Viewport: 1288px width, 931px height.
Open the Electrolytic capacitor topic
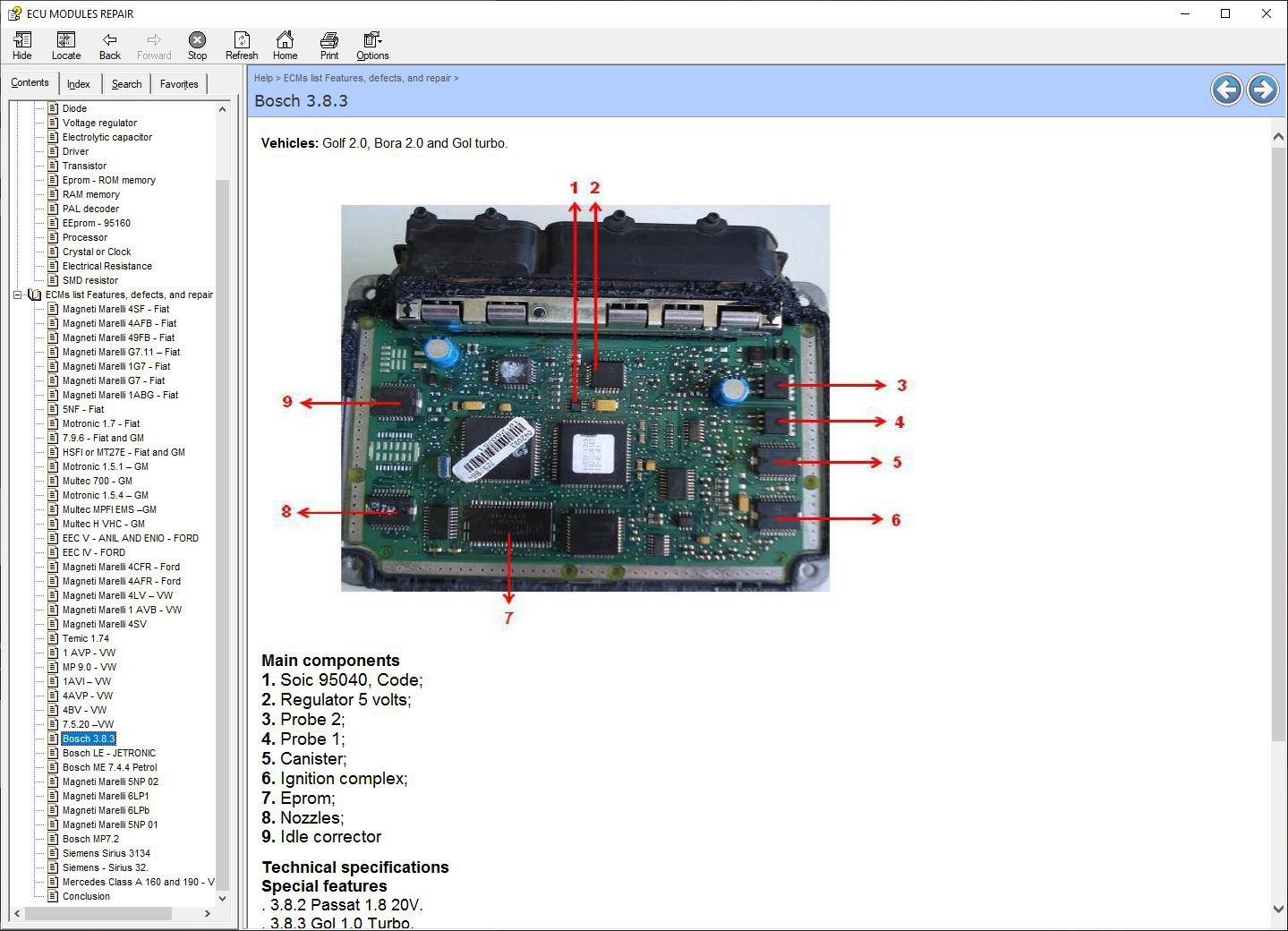click(x=107, y=137)
